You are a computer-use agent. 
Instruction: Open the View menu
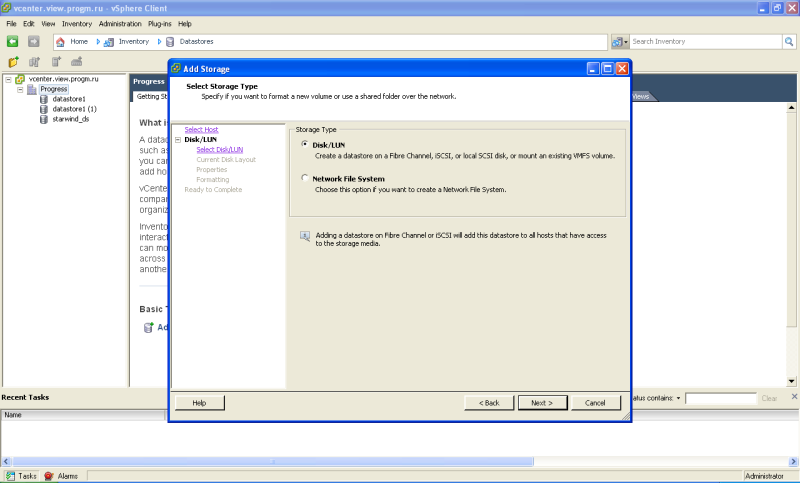click(48, 24)
